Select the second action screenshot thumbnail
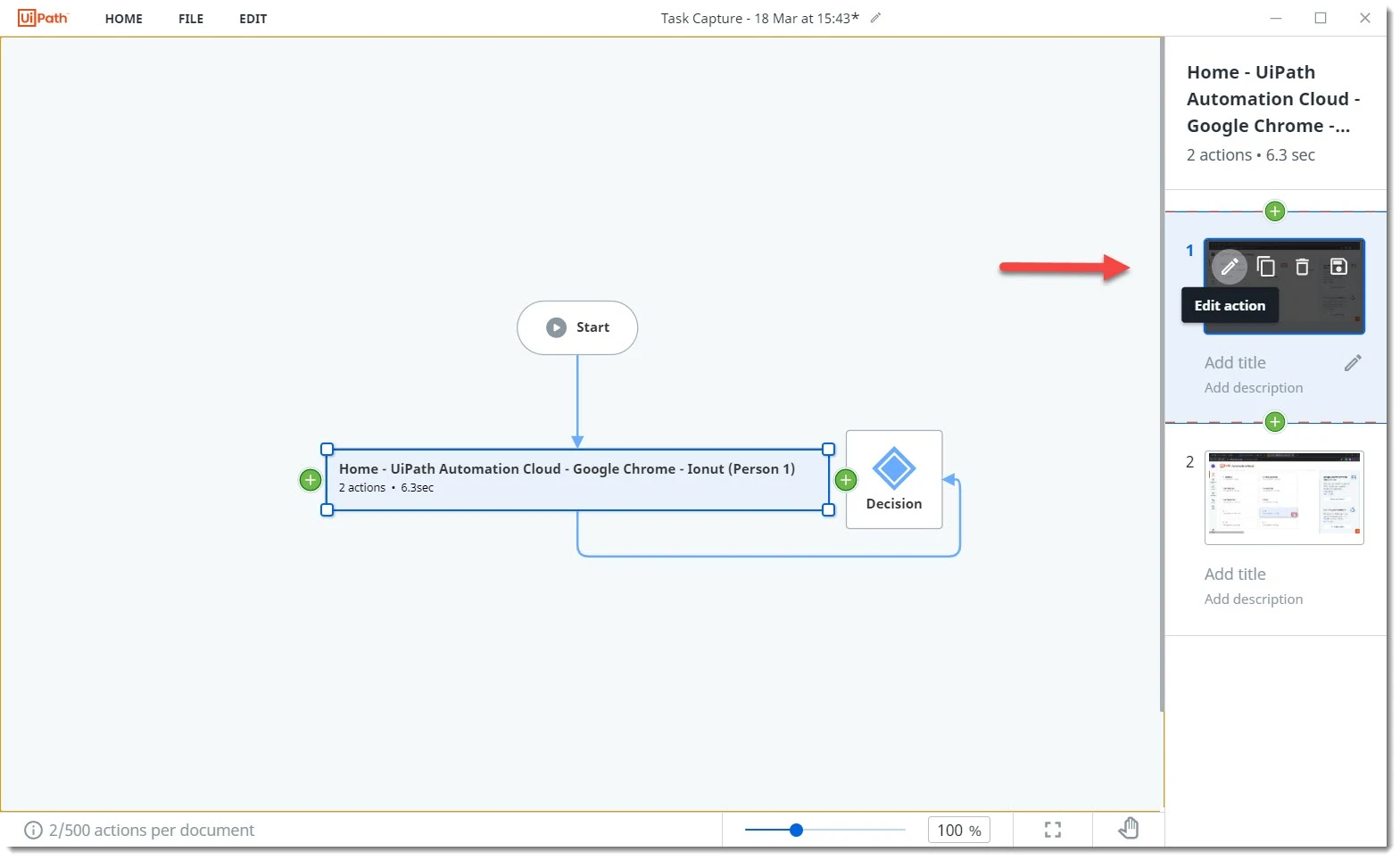 (x=1284, y=498)
